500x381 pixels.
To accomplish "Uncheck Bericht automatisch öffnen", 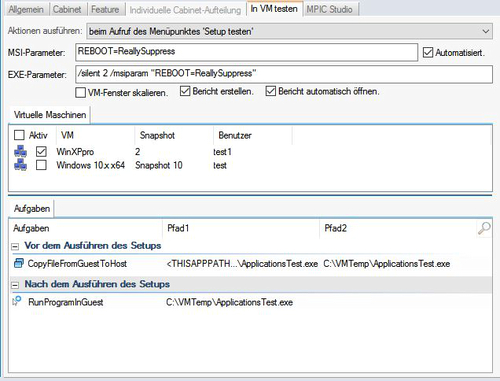I will [x=271, y=91].
